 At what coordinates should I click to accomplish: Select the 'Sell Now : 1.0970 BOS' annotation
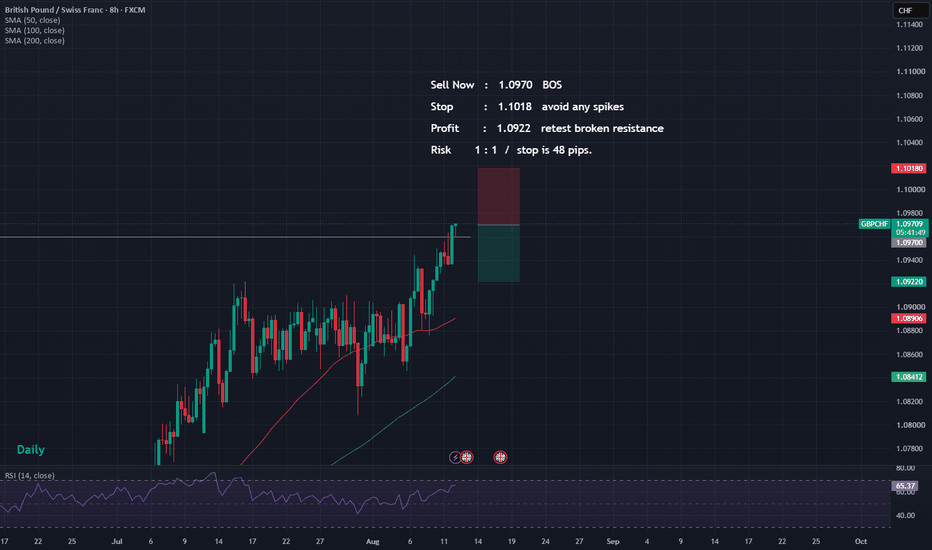pos(496,85)
